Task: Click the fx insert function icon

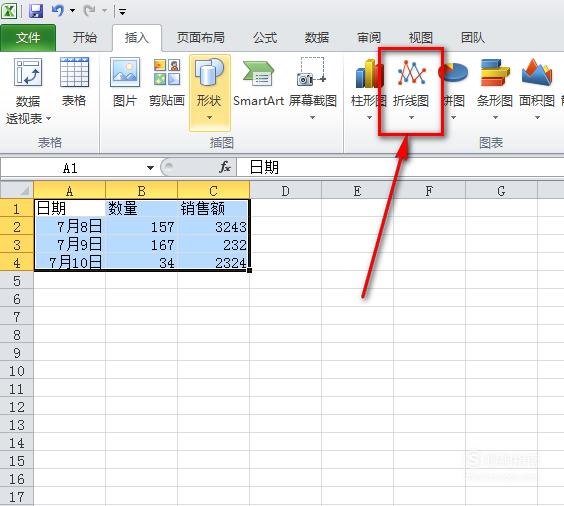Action: coord(225,167)
